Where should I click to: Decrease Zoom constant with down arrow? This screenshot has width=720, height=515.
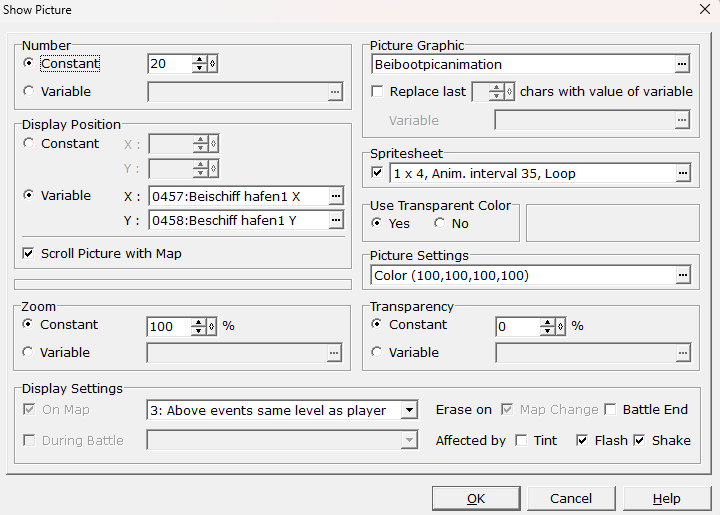click(200, 330)
